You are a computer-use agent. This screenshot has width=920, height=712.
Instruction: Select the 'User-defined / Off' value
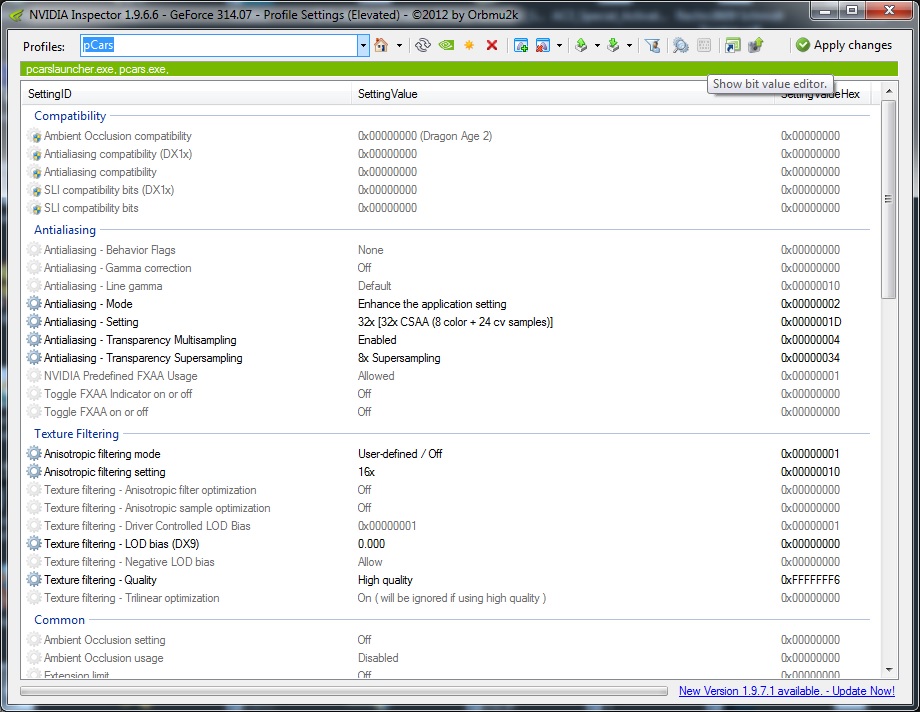400,454
